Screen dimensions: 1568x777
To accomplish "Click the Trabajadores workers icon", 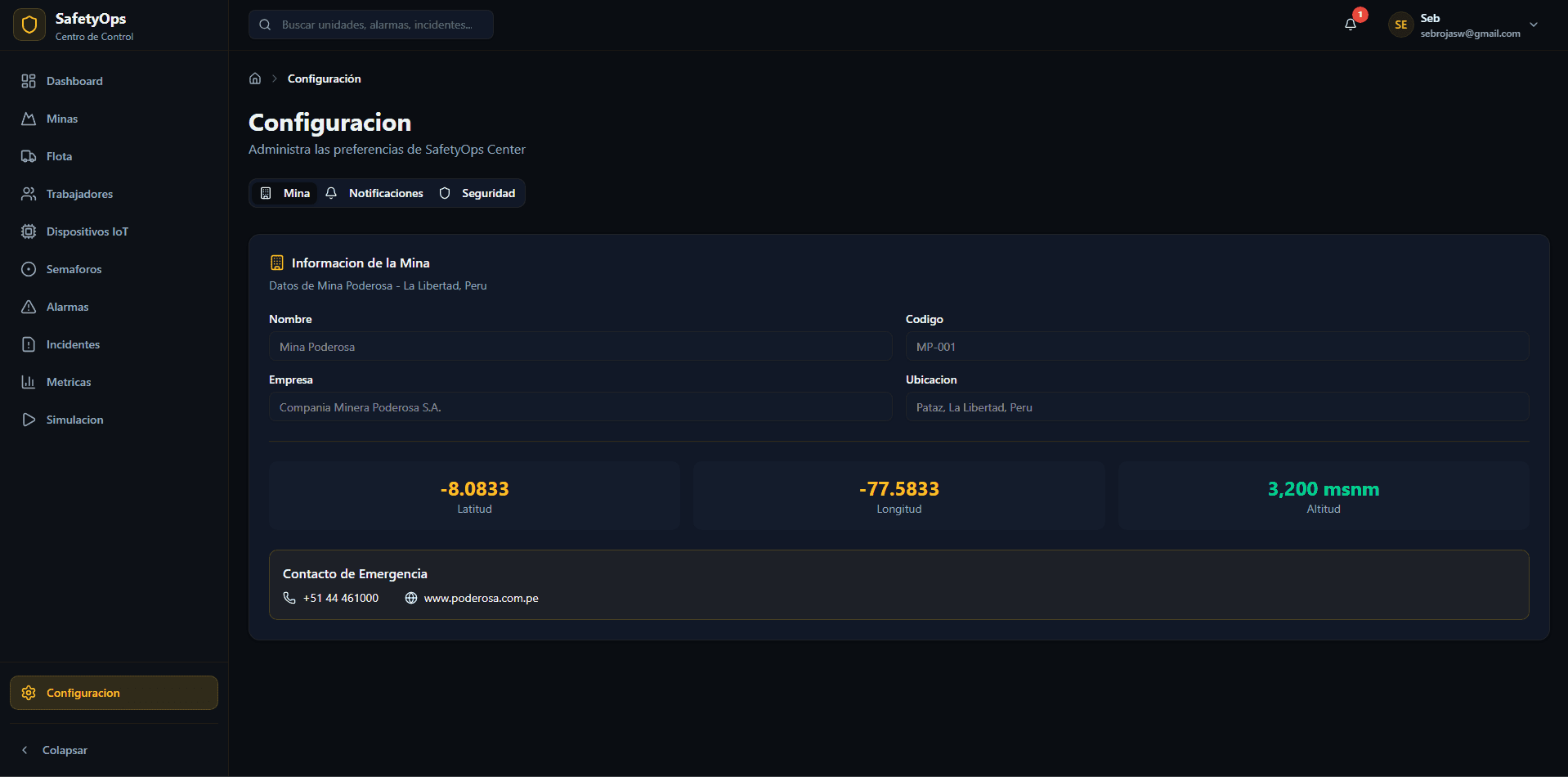I will [29, 194].
